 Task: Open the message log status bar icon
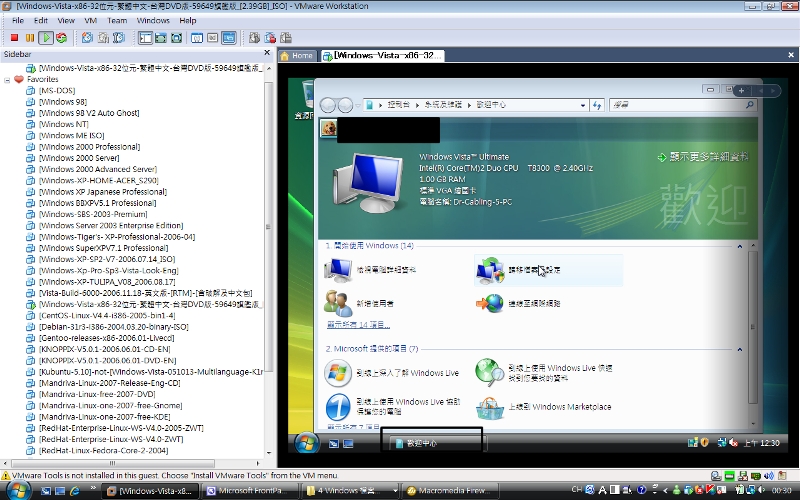pyautogui.click(x=781, y=476)
